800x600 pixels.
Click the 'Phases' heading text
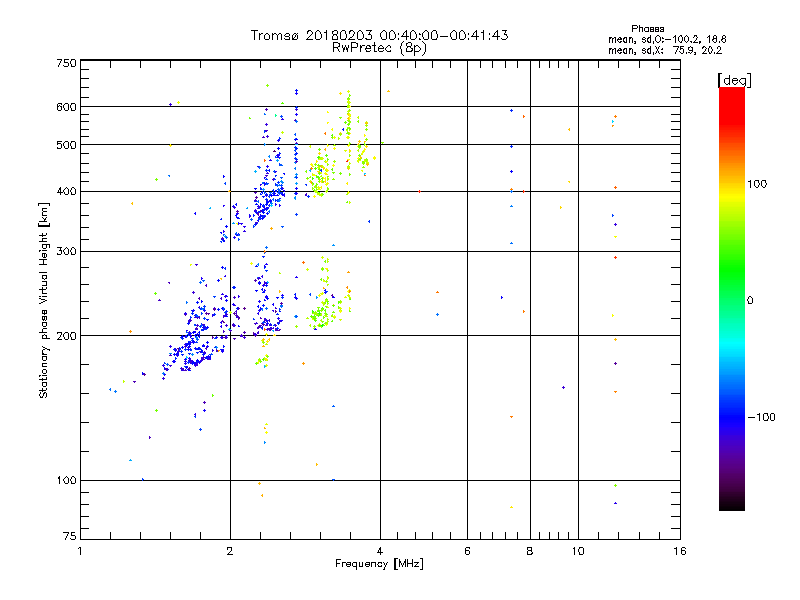[647, 29]
